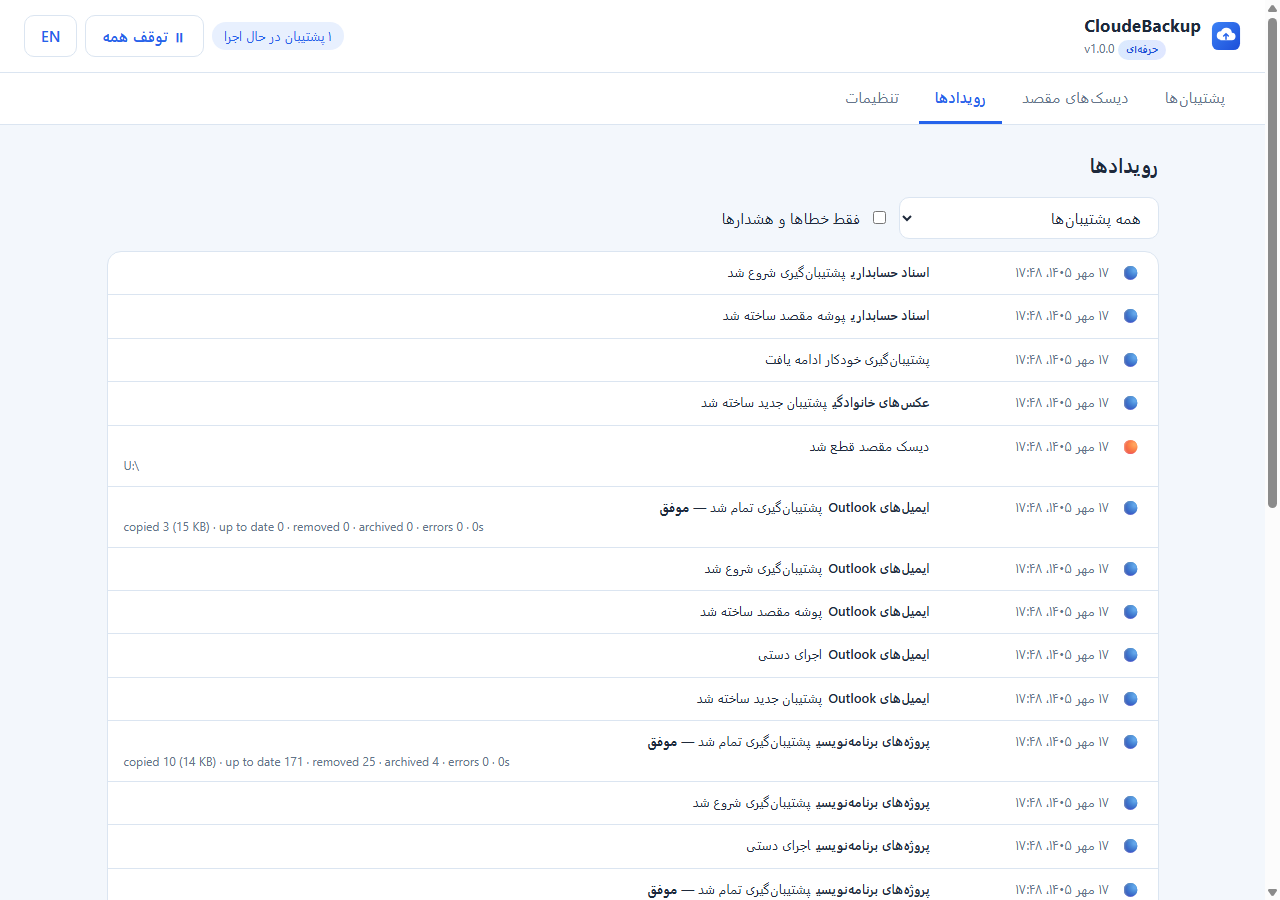Click the dot for Outlook 'پشتیبان جدید ساخته شد'
This screenshot has width=1280, height=900.
(1131, 699)
